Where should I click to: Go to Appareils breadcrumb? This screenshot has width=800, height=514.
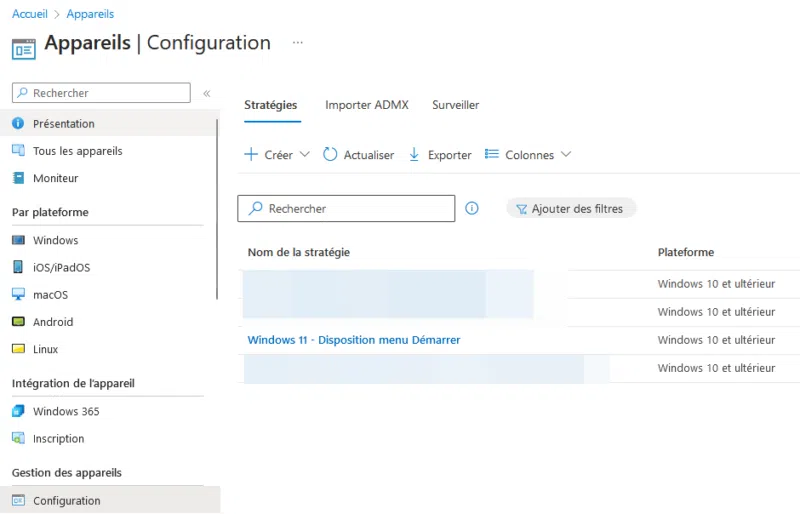[x=90, y=14]
